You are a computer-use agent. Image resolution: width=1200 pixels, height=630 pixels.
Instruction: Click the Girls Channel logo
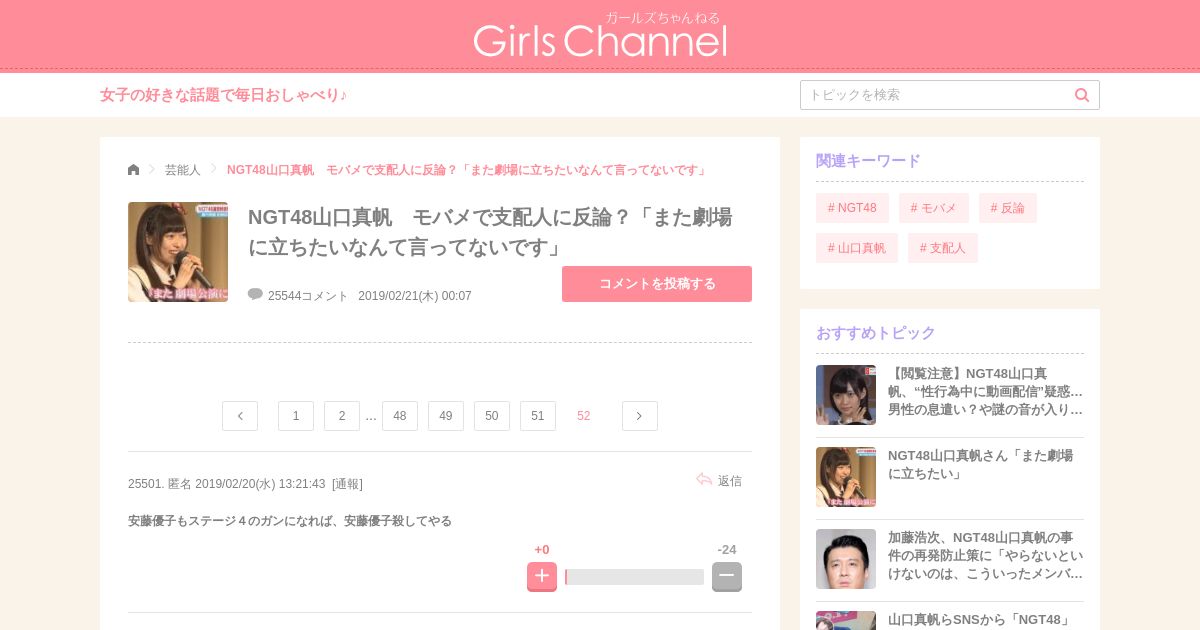(x=600, y=35)
